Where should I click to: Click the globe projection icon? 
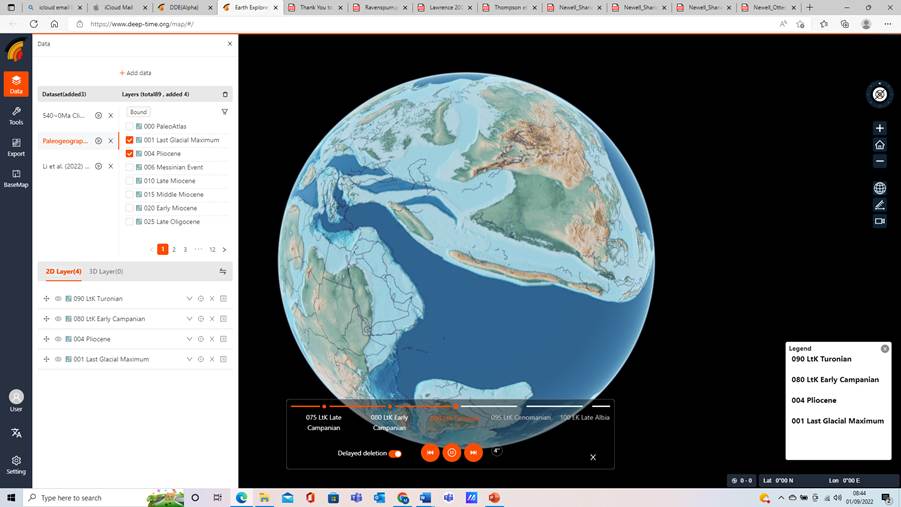[x=879, y=188]
